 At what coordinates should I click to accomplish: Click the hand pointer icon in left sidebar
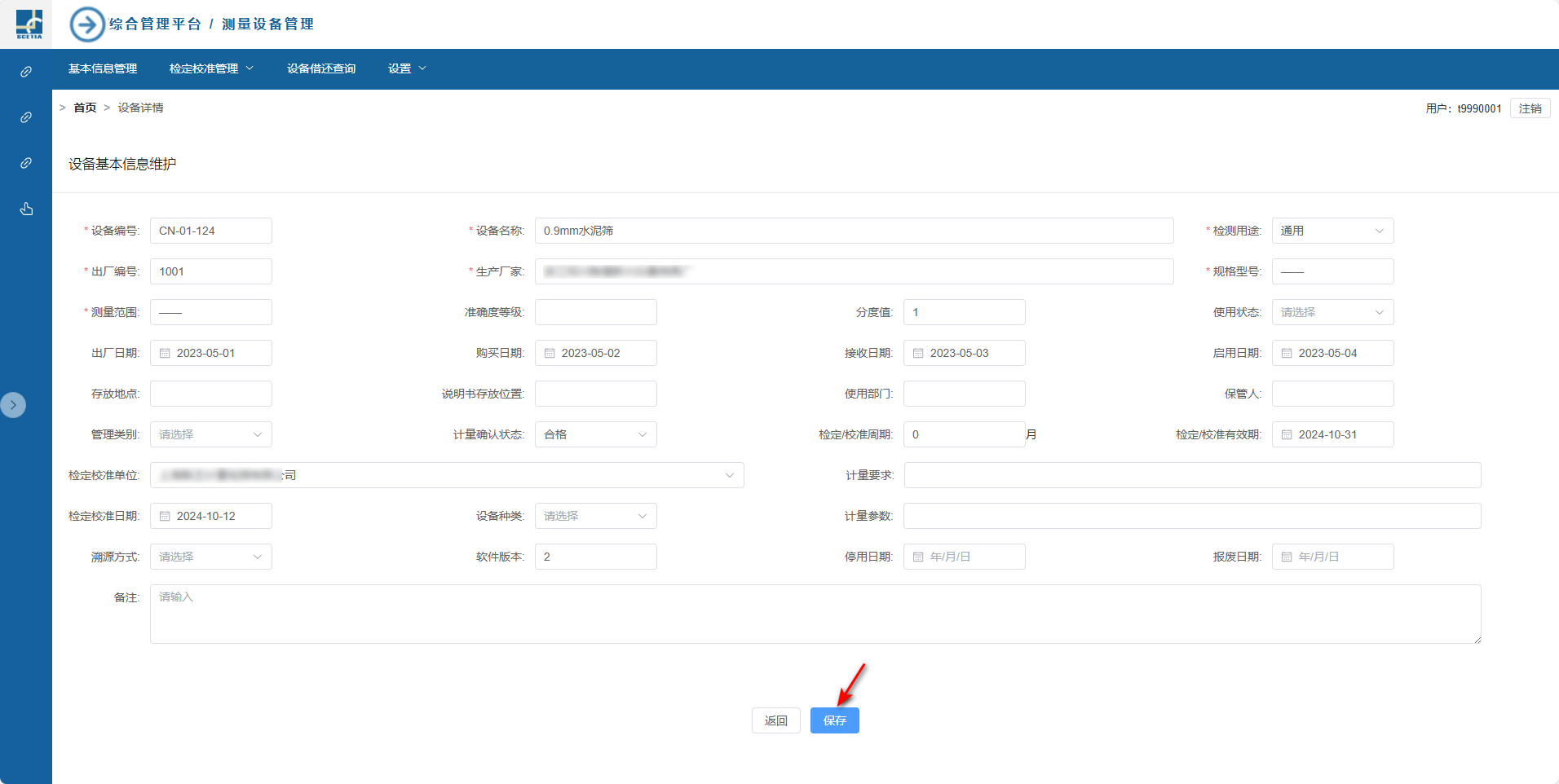[26, 209]
